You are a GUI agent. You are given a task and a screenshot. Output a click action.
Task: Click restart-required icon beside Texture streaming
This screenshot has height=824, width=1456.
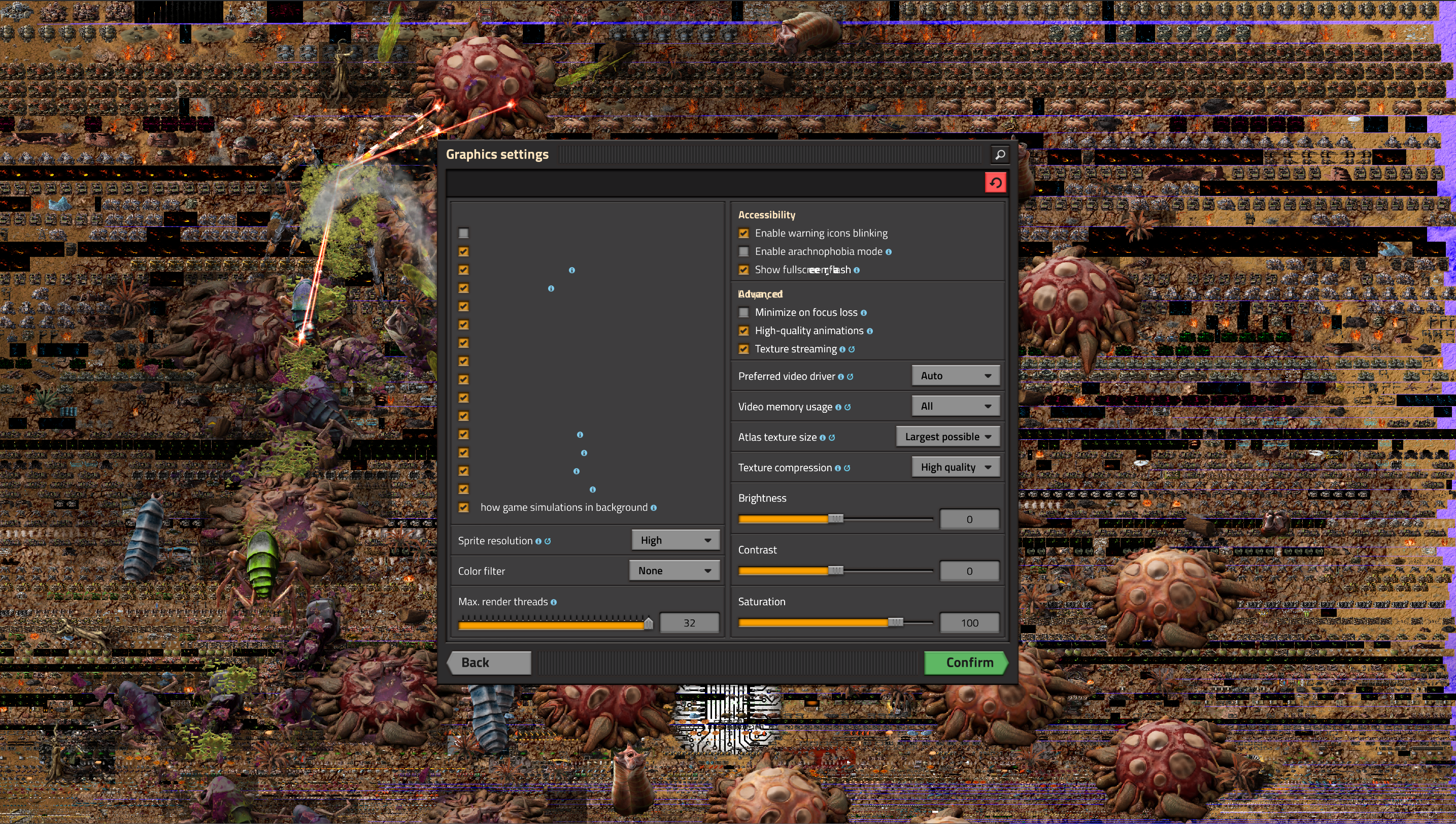click(852, 349)
